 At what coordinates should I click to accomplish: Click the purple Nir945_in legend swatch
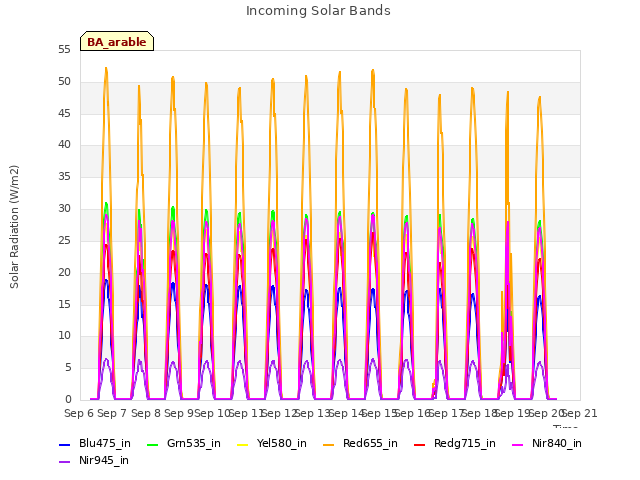tap(64, 462)
